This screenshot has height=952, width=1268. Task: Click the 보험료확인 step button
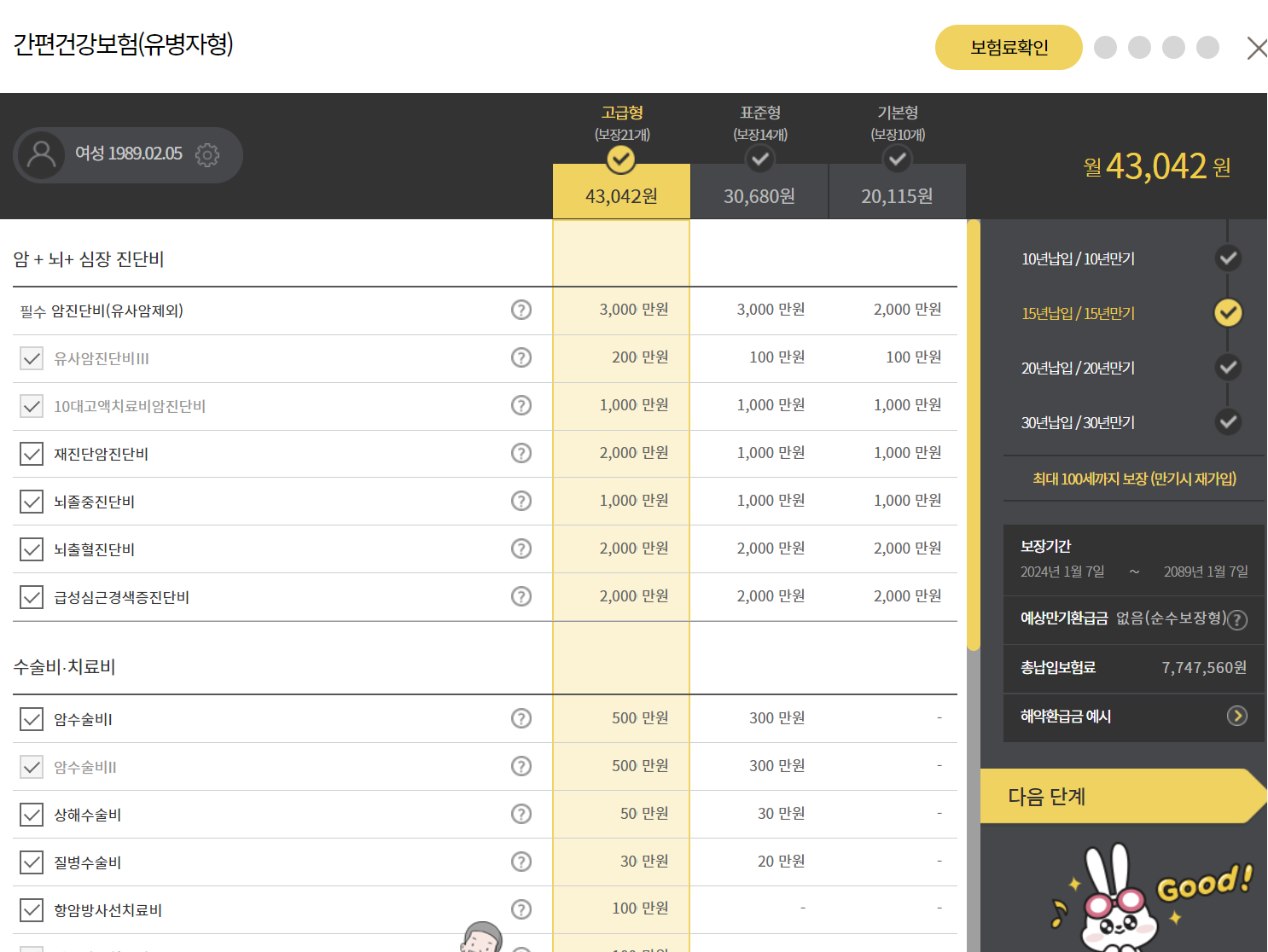(x=1009, y=48)
